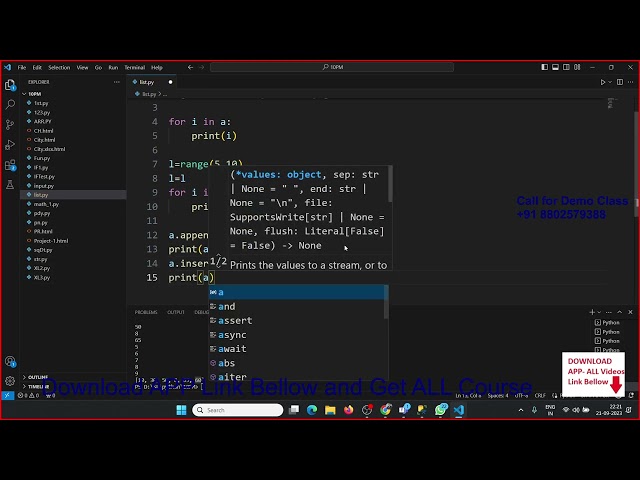Viewport: 640px width, 480px height.
Task: Go back with navigation arrow
Action: coord(190,67)
